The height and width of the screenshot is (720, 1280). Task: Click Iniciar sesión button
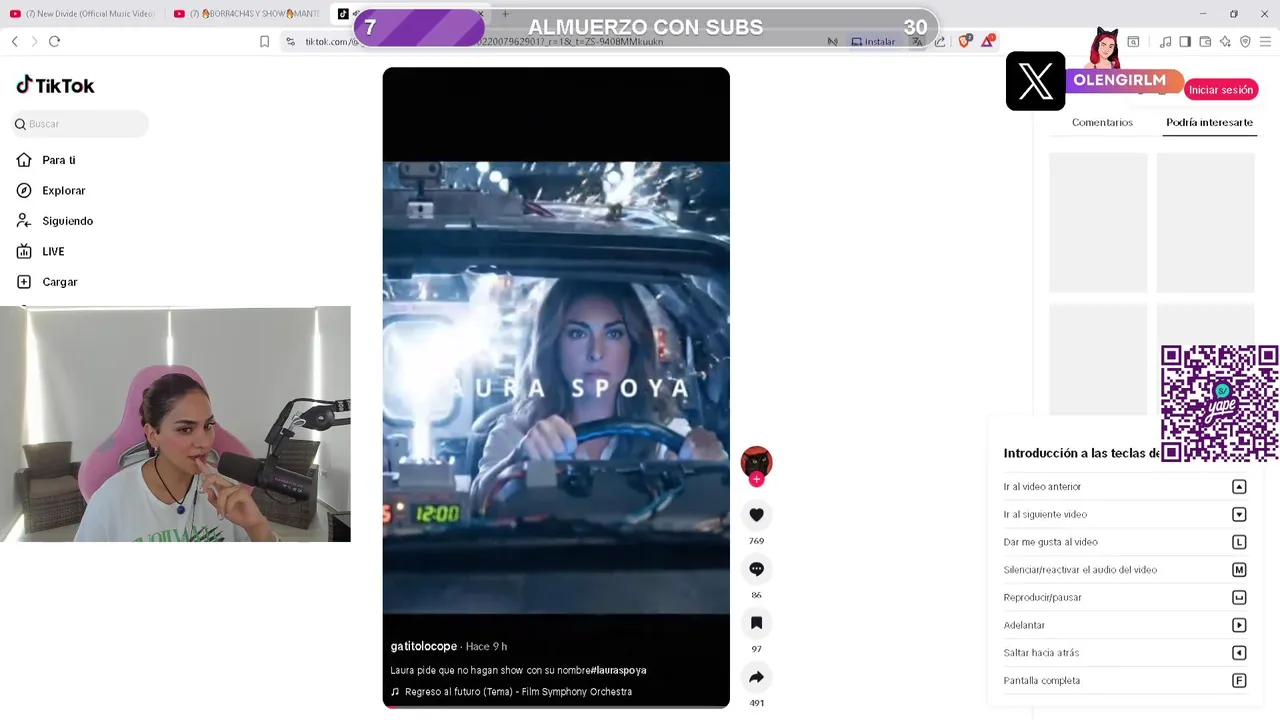[1220, 90]
